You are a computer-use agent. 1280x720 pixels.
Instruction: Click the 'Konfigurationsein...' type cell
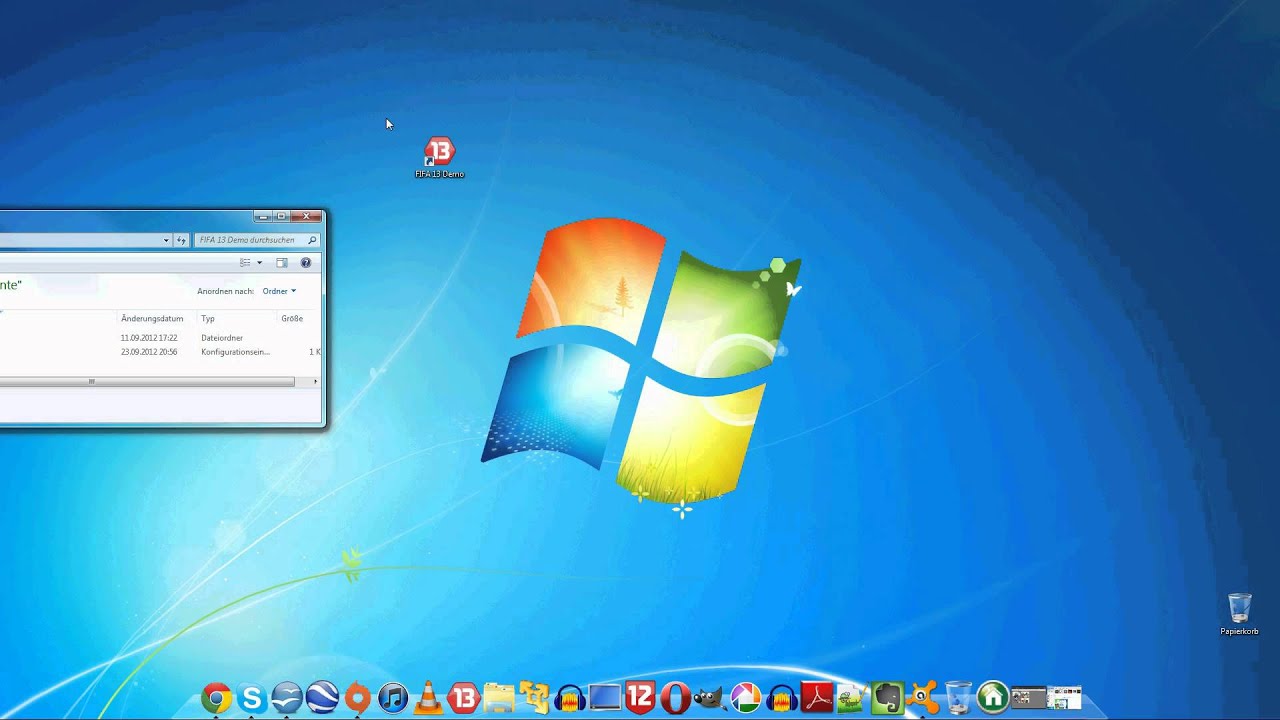[235, 352]
